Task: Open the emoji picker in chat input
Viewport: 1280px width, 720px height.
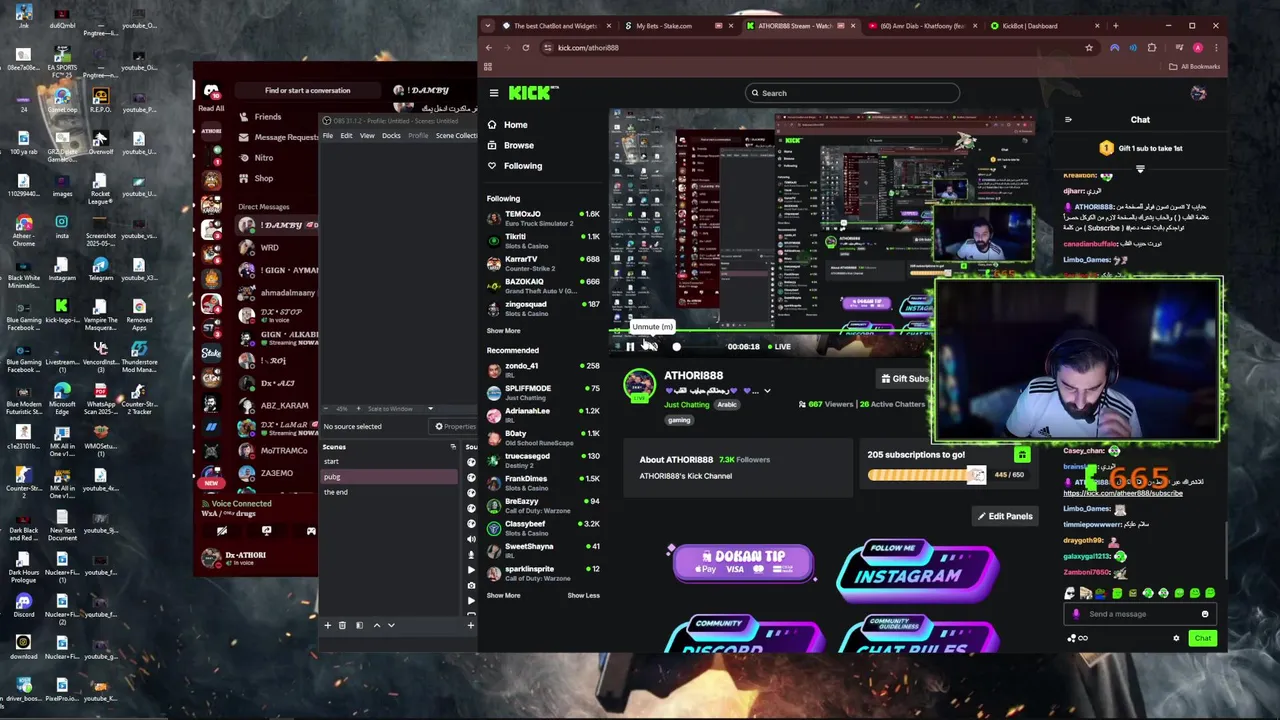Action: tap(1205, 614)
